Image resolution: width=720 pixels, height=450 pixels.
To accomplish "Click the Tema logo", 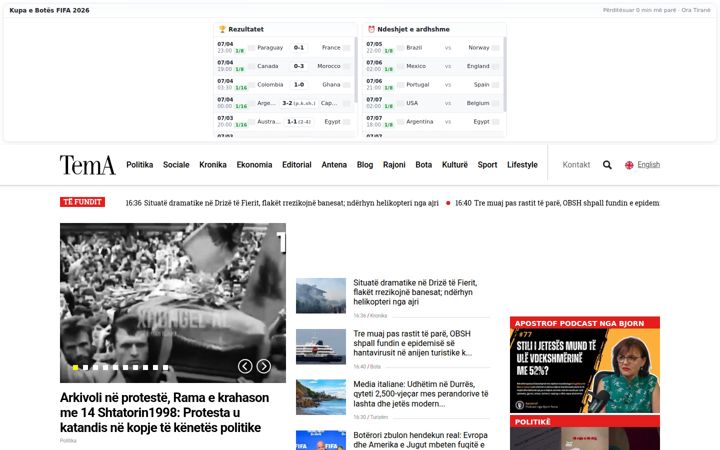I will [x=87, y=165].
